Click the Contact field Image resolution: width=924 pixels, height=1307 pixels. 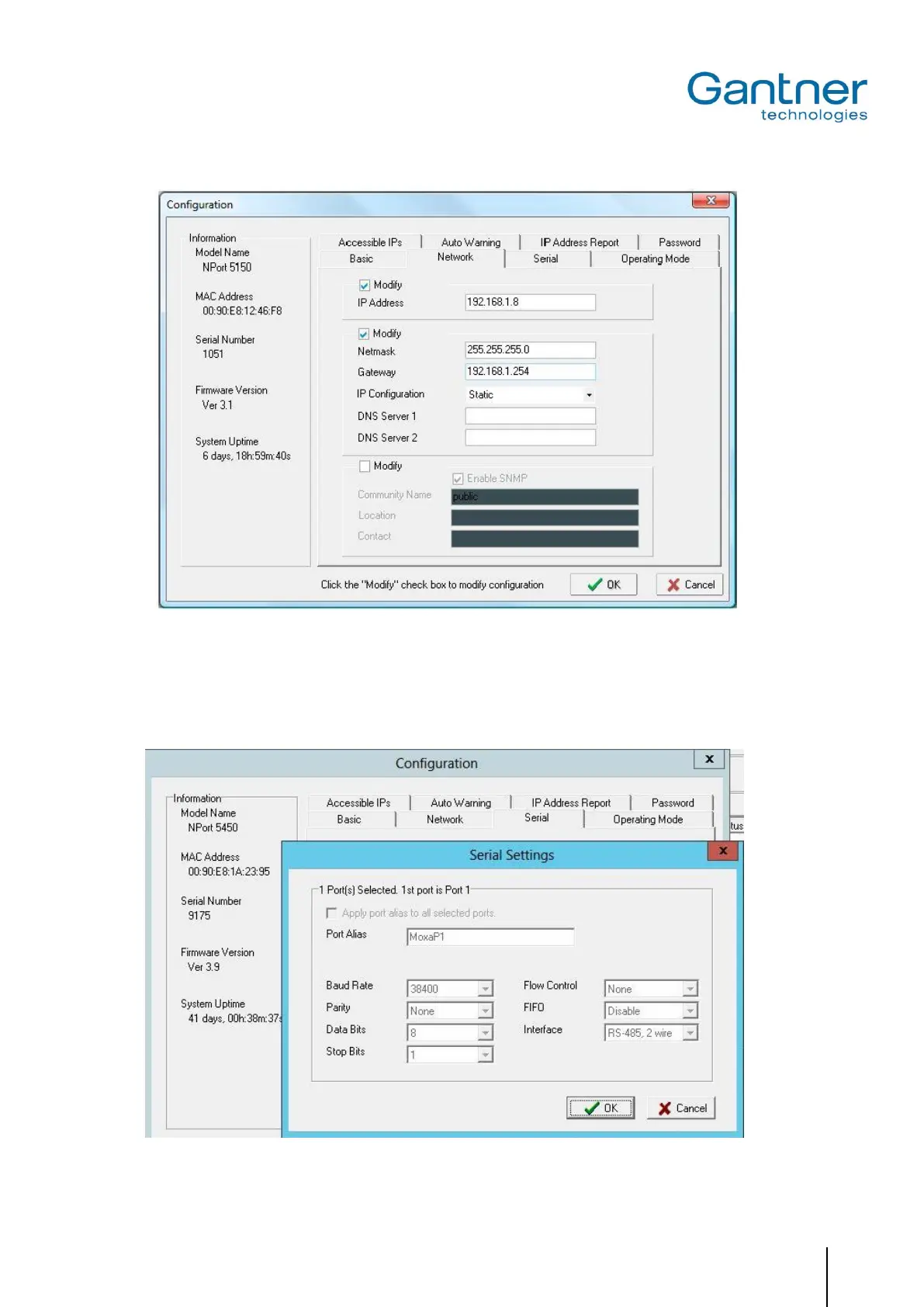point(545,539)
